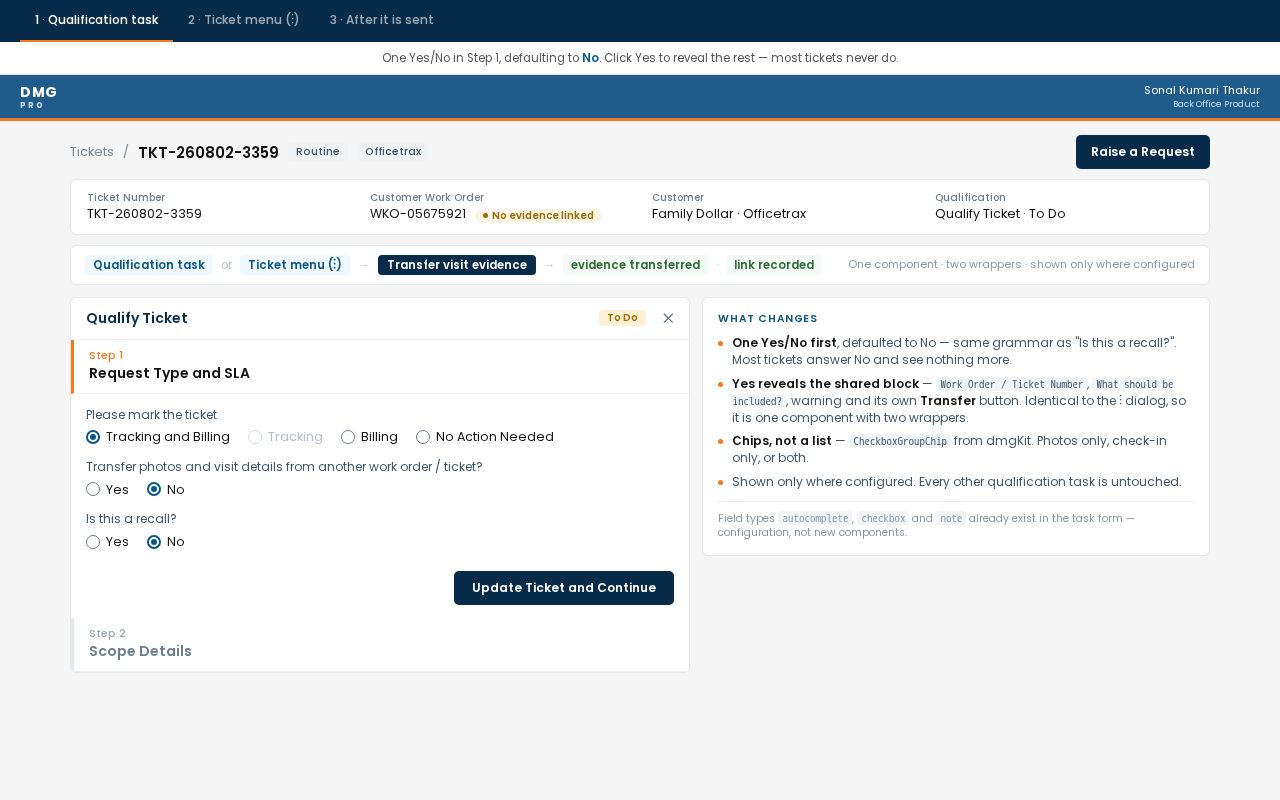The height and width of the screenshot is (800, 1280).
Task: Click Qualify Ticket · To Do value
Action: 1000,214
